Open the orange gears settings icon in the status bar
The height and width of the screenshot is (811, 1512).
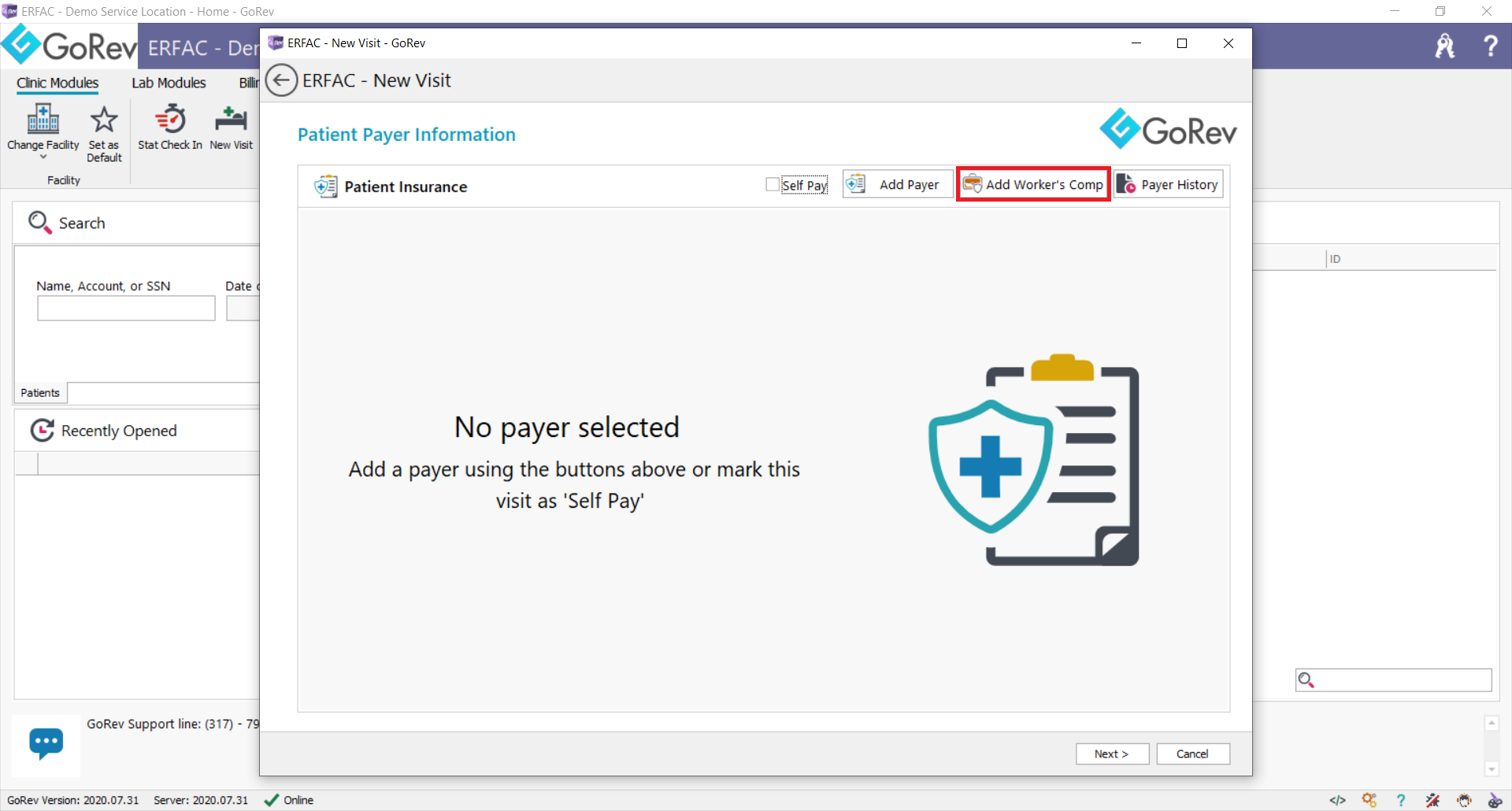tap(1369, 800)
